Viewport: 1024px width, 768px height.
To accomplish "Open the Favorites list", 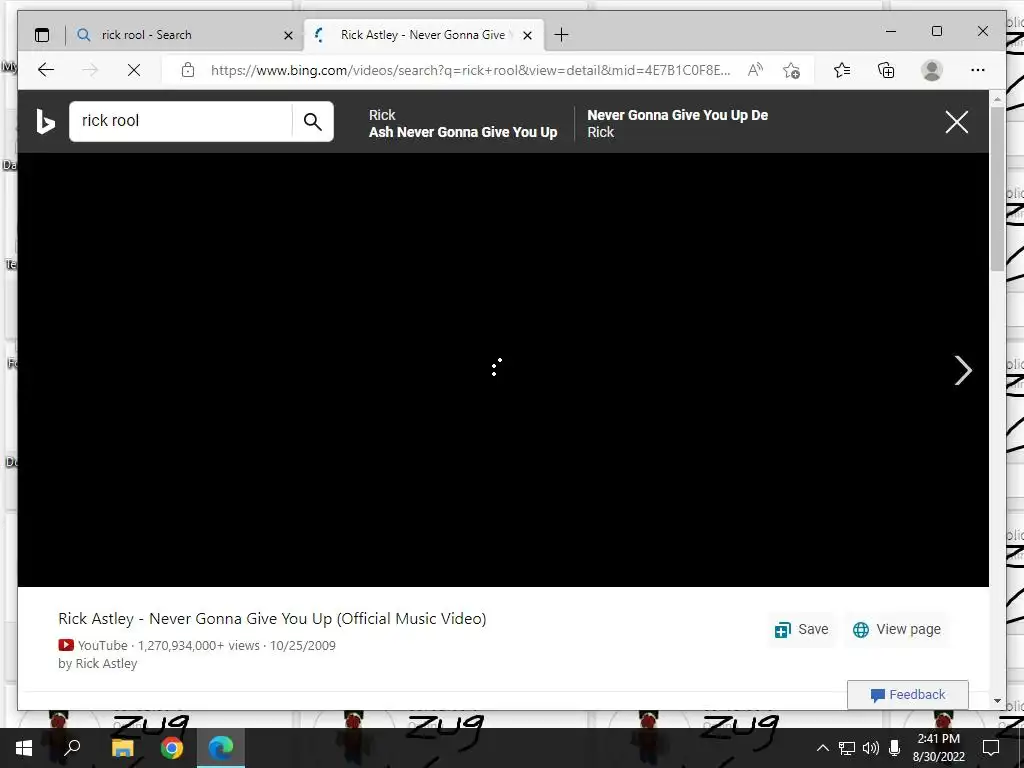I will pyautogui.click(x=842, y=70).
